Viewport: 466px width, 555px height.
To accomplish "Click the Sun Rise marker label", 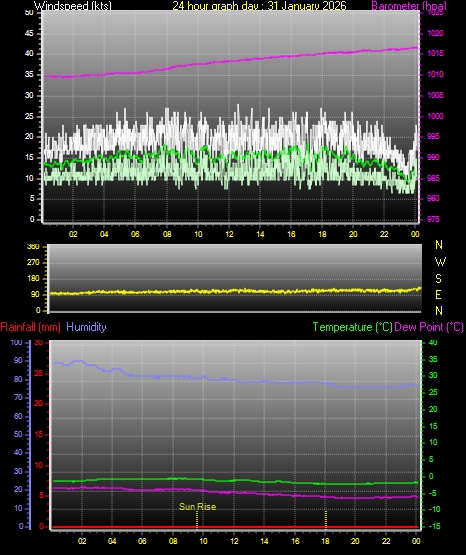I will 197,507.
